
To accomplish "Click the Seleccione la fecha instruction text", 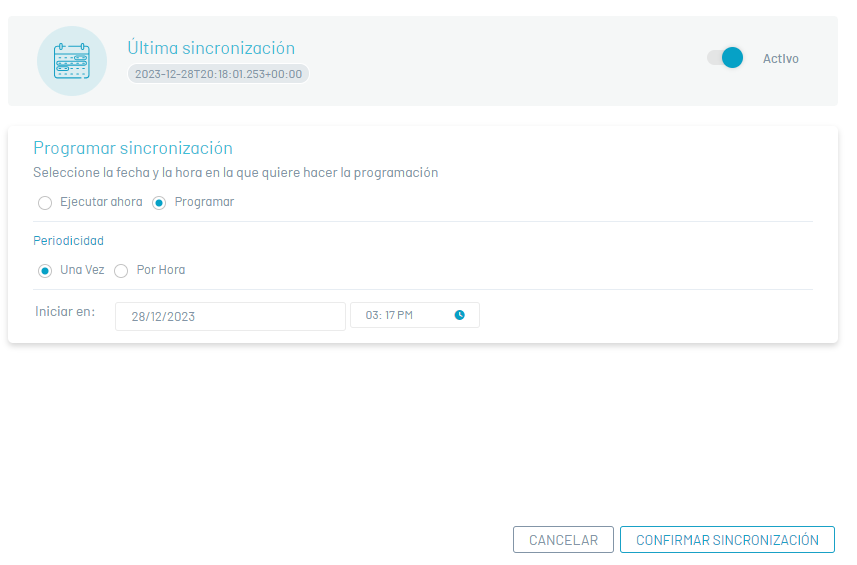I will (236, 173).
